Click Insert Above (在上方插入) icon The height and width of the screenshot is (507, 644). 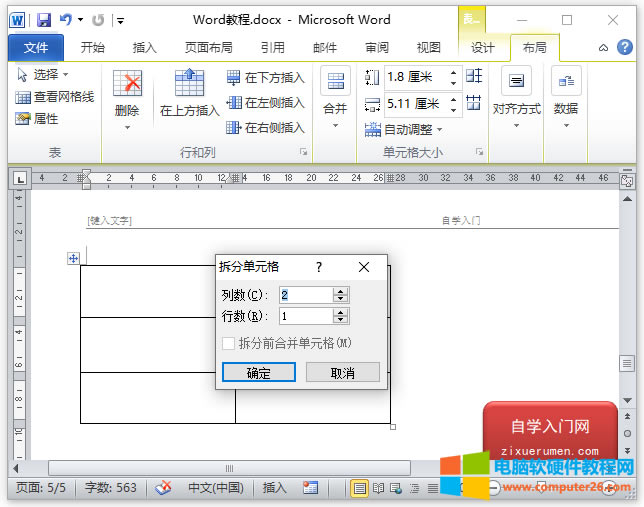point(189,83)
